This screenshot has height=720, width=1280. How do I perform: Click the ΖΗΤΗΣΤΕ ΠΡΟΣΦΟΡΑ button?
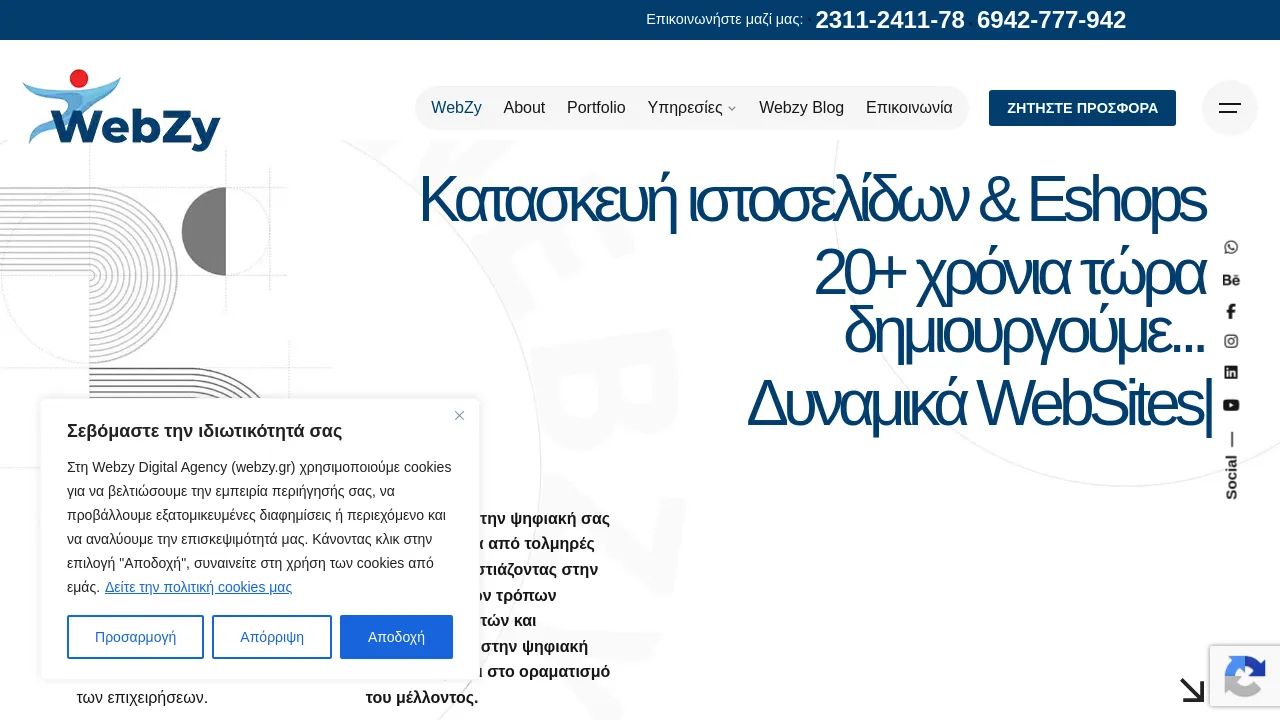pyautogui.click(x=1082, y=108)
